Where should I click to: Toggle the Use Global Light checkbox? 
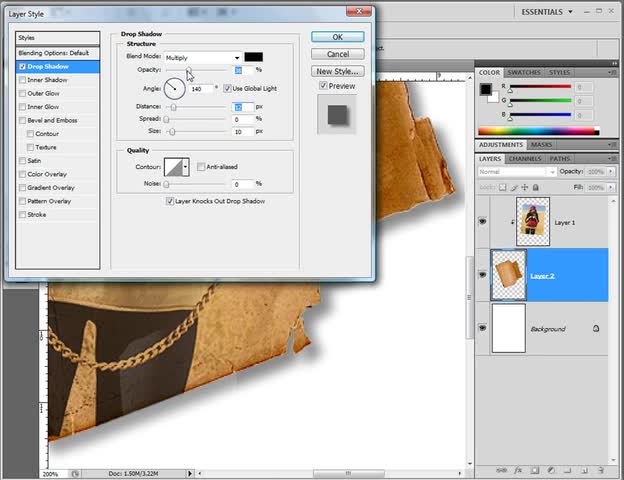[x=227, y=88]
